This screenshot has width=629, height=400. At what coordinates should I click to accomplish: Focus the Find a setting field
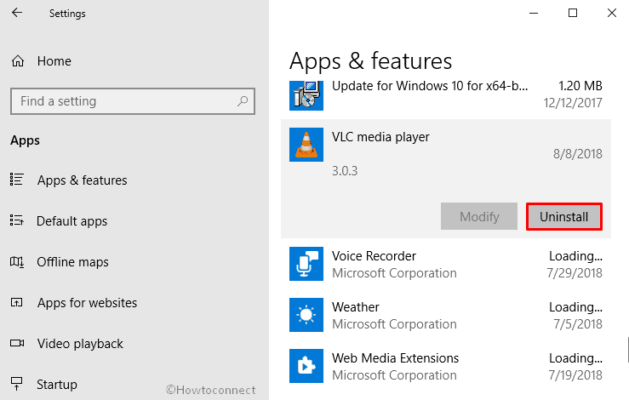[x=133, y=101]
